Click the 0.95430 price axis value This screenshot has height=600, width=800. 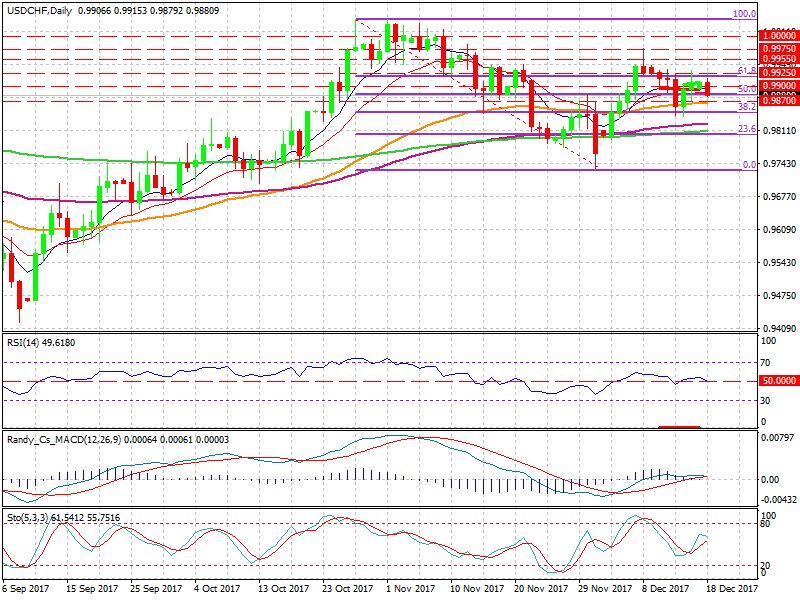(x=780, y=263)
